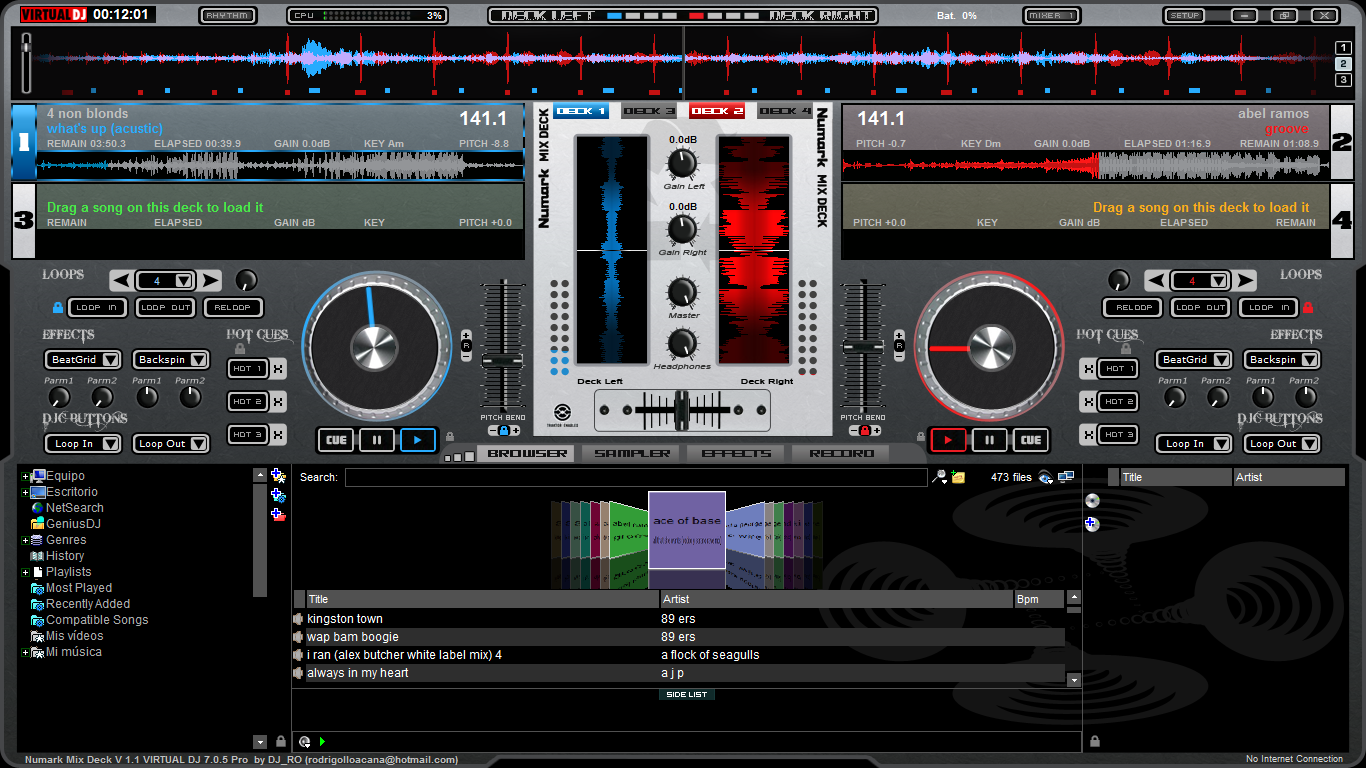Click the right deck RELOOP button
1366x768 pixels.
click(1132, 308)
